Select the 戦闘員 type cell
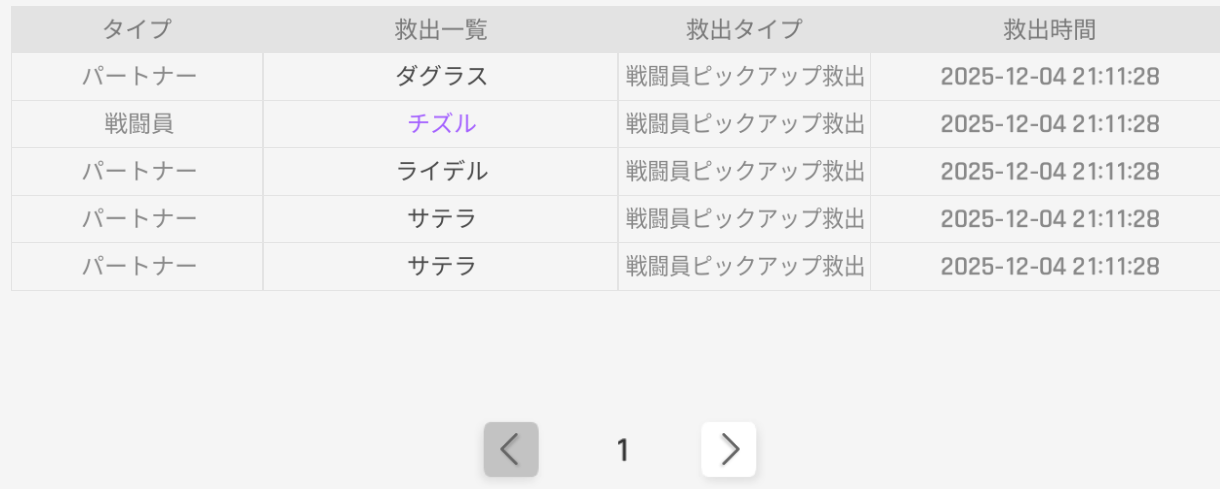Viewport: 1220px width, 489px height. pyautogui.click(x=138, y=124)
